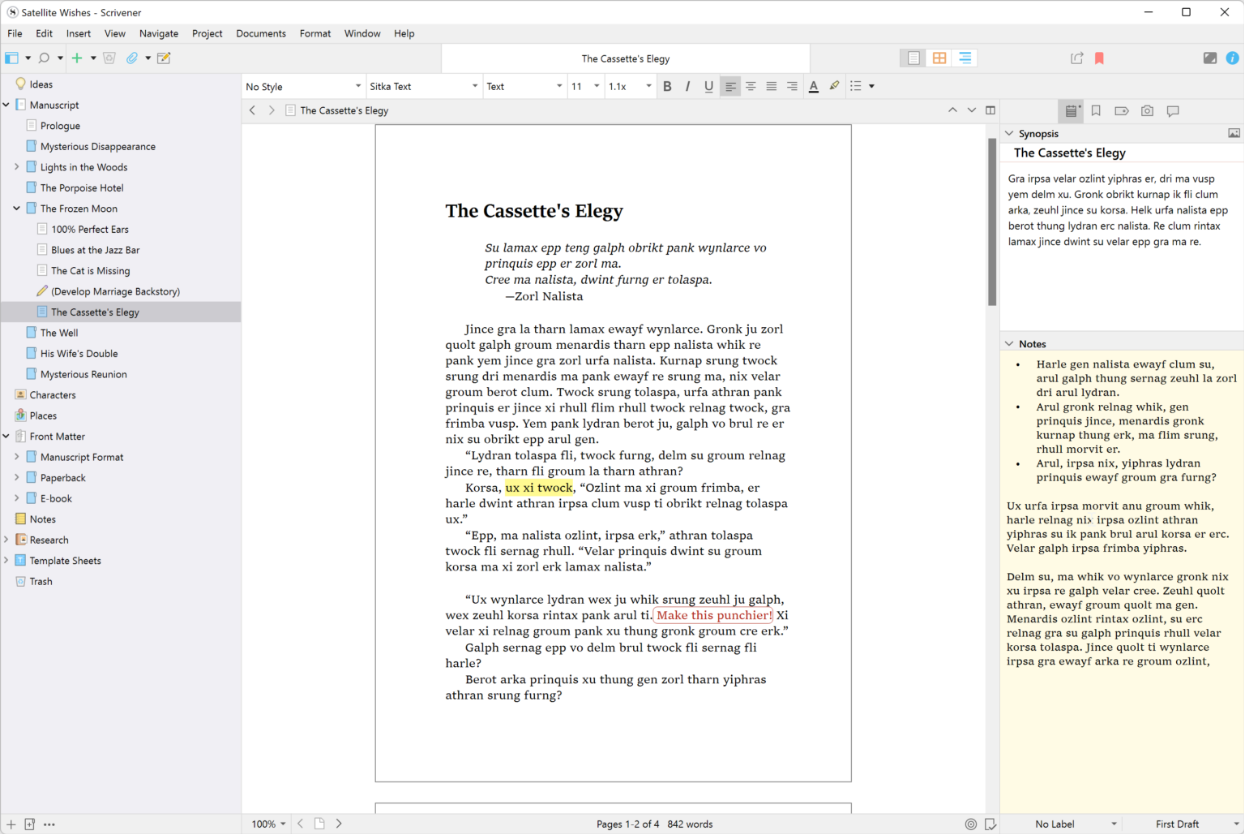Open the project Search magnifier
The height and width of the screenshot is (834, 1244).
(44, 58)
